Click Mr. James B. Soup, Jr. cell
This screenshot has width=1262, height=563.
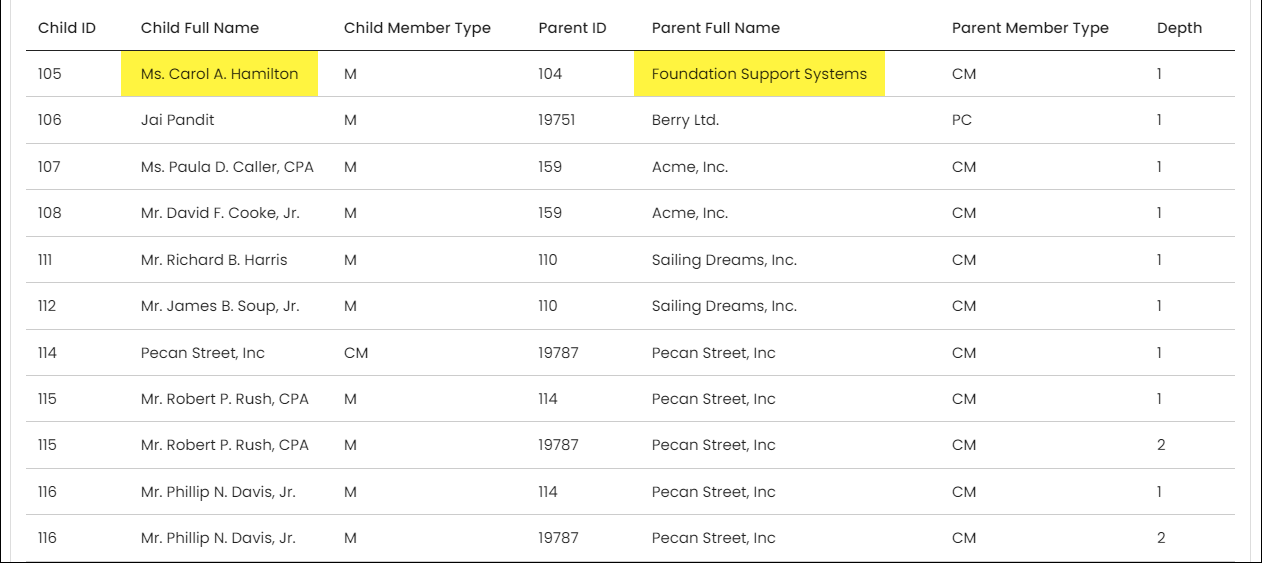tap(220, 306)
